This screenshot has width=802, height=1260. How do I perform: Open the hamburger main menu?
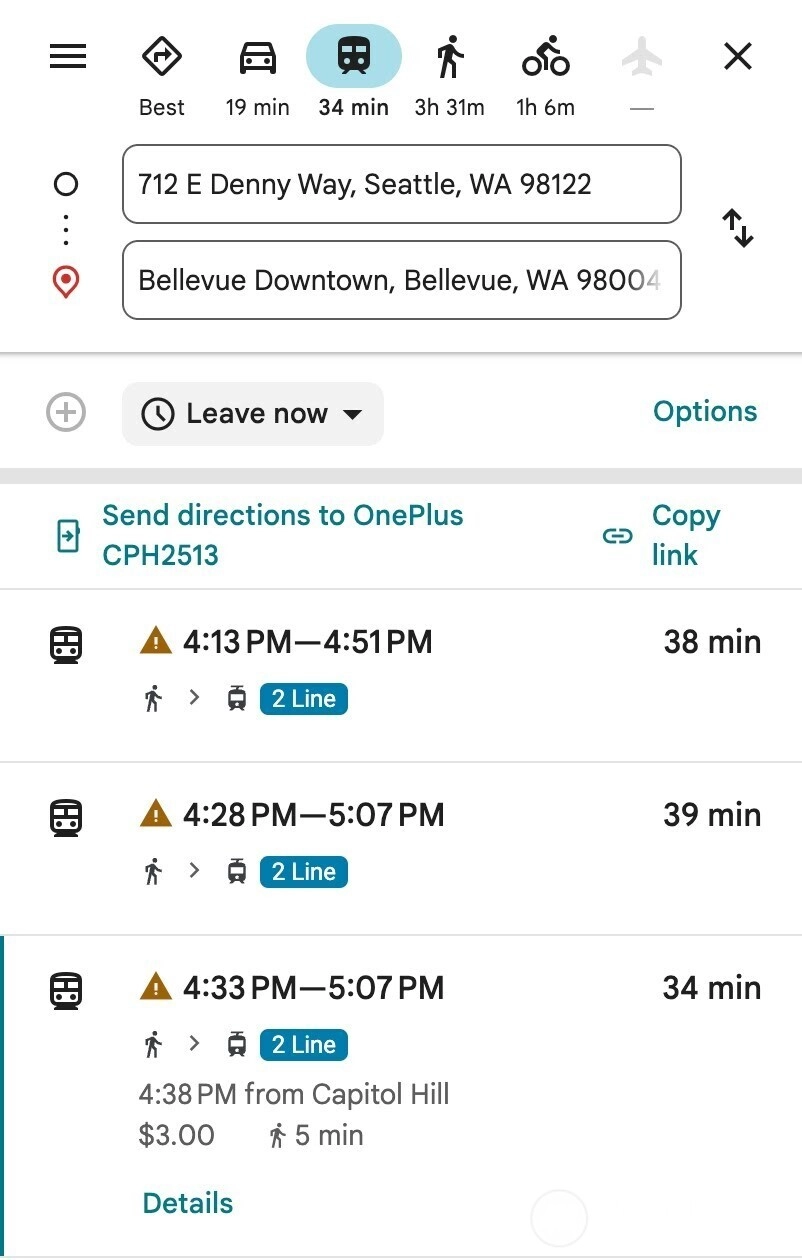(68, 57)
